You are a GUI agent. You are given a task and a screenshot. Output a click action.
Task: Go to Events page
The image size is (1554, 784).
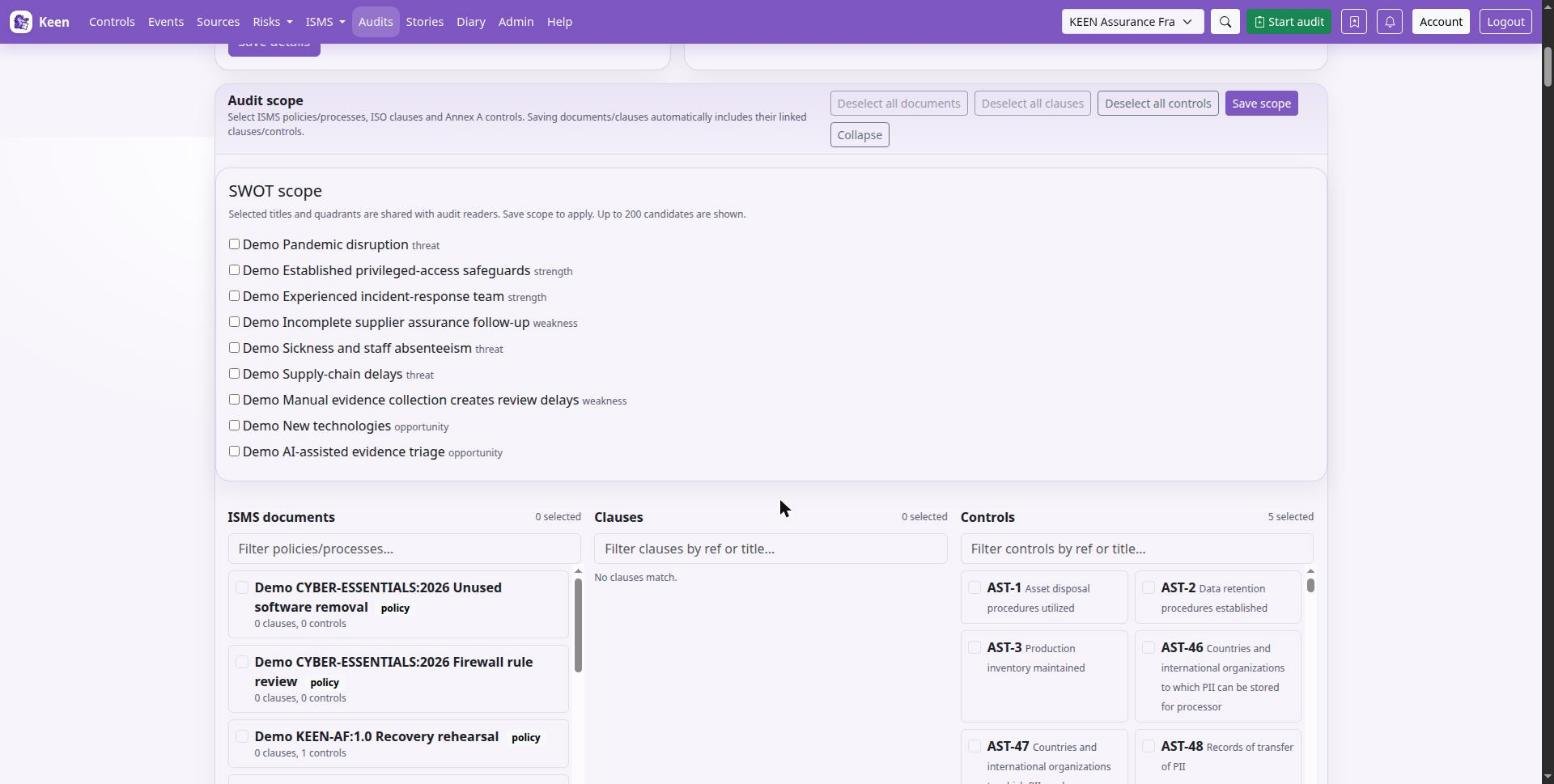point(166,22)
